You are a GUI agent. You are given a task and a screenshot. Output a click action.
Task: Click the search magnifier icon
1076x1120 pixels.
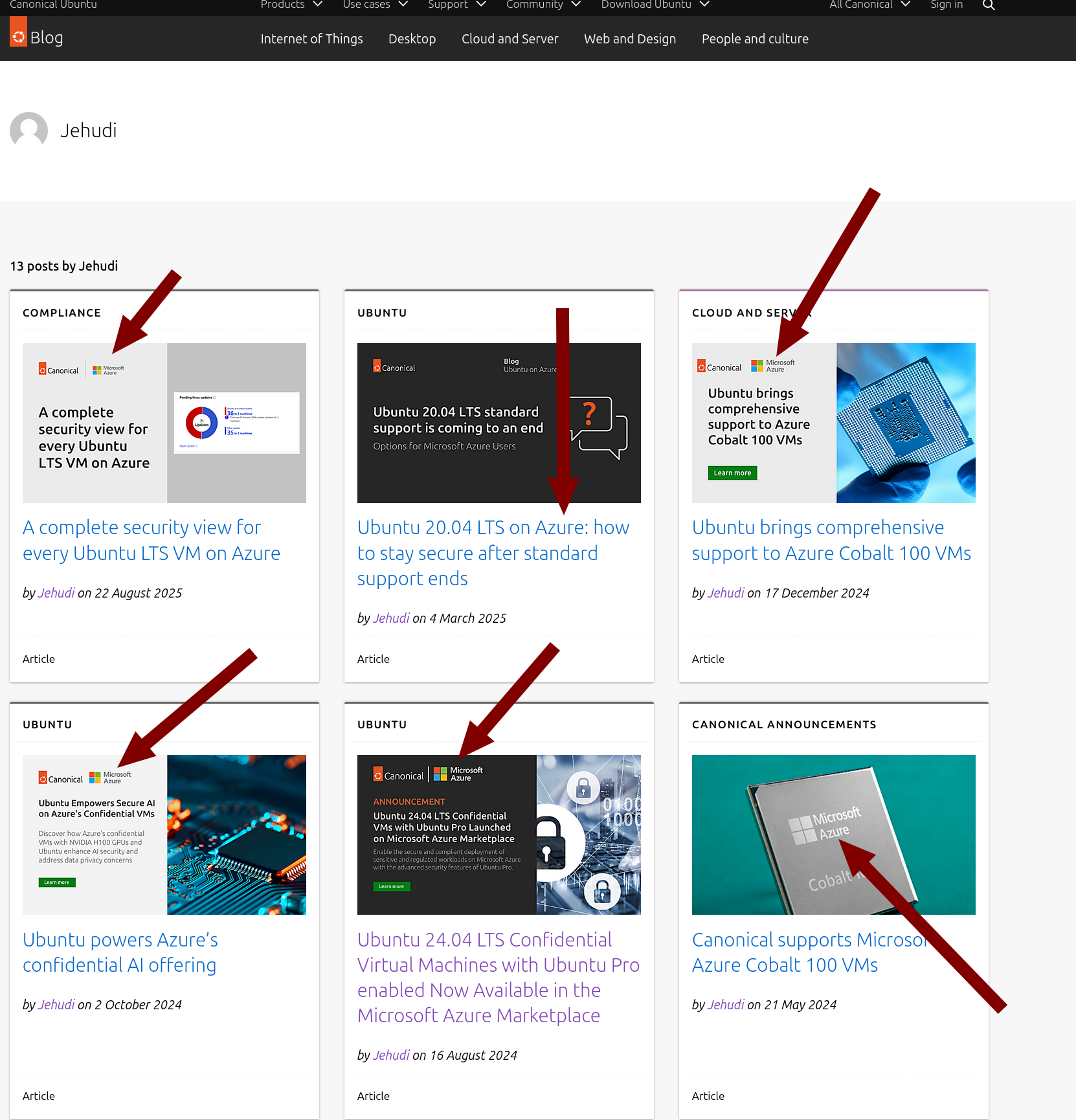click(988, 5)
